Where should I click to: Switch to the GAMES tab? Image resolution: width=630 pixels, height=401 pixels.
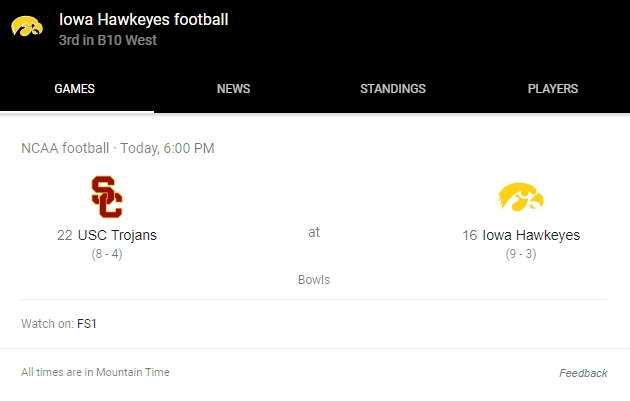pyautogui.click(x=75, y=89)
